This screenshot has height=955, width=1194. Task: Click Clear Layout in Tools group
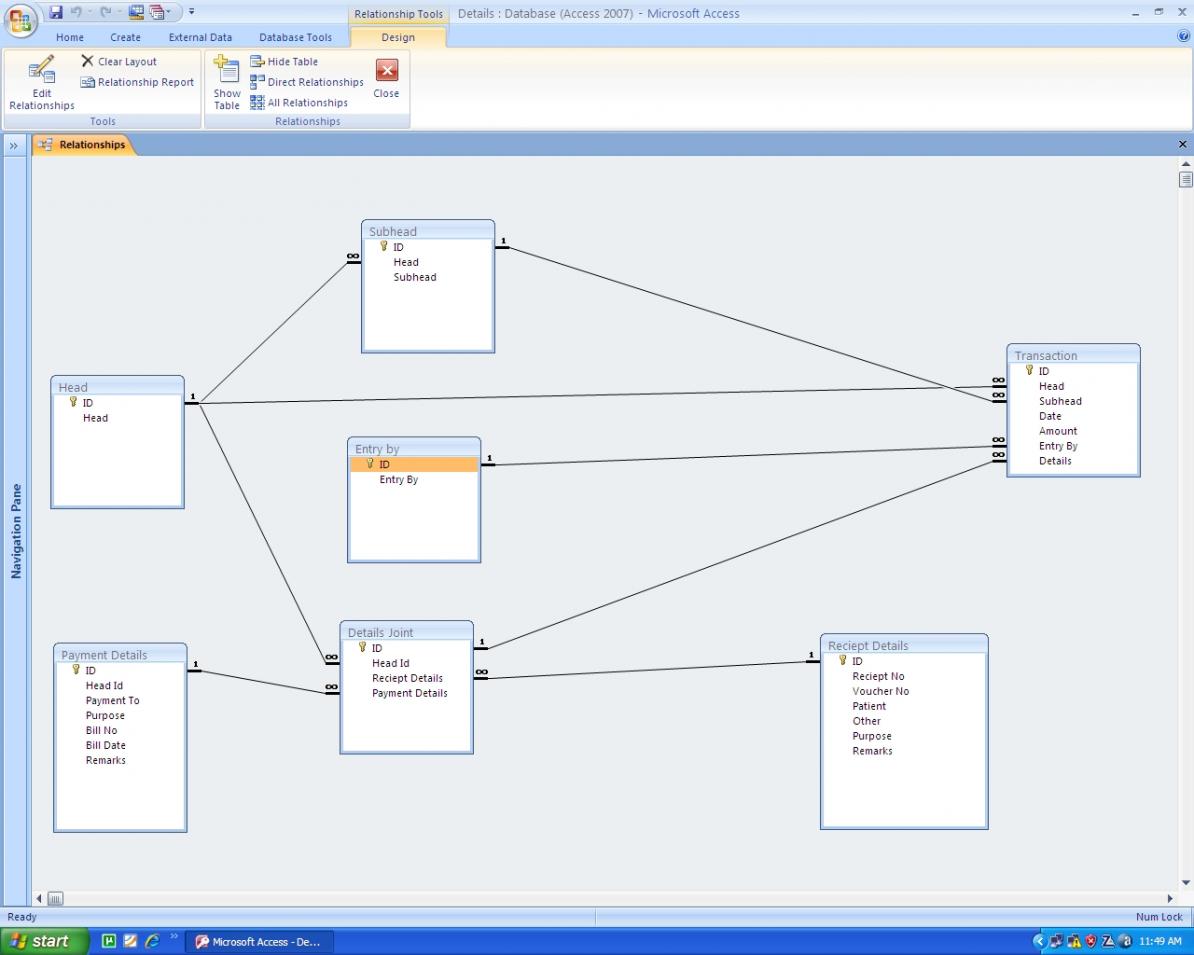coord(119,62)
